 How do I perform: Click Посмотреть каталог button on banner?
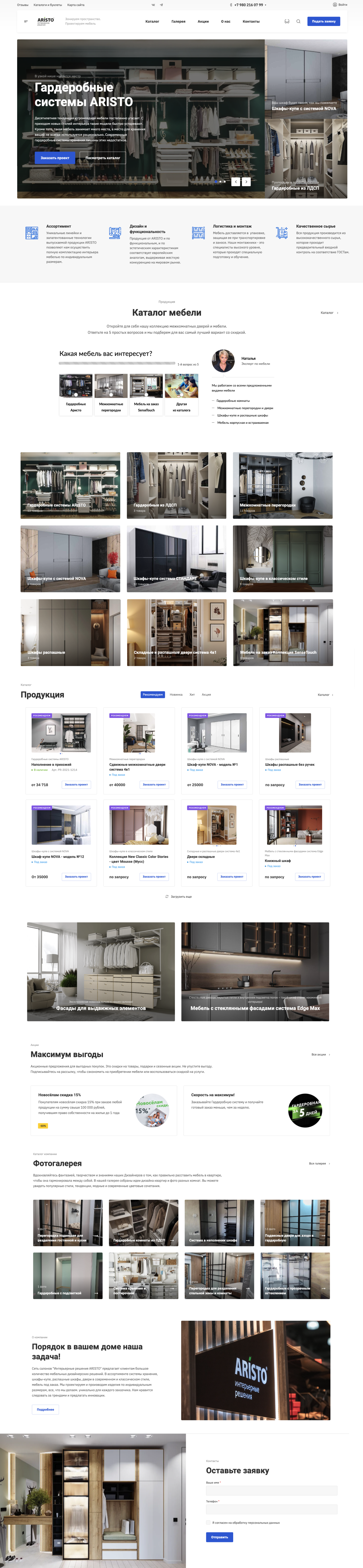102,158
